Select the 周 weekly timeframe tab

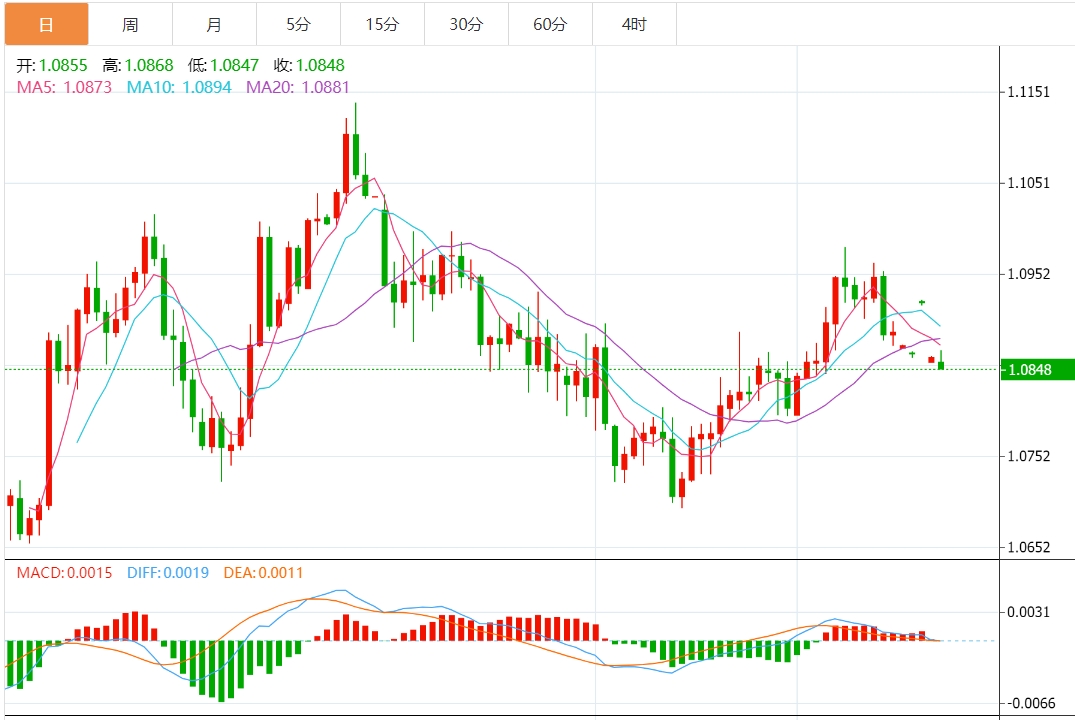pyautogui.click(x=130, y=24)
